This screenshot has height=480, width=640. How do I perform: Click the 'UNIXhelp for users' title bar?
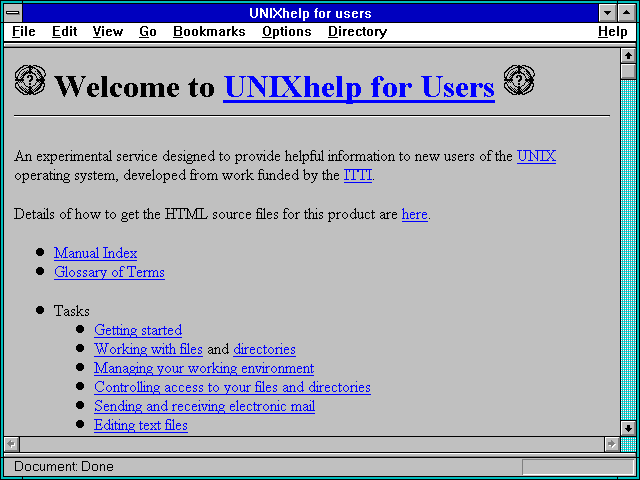310,13
